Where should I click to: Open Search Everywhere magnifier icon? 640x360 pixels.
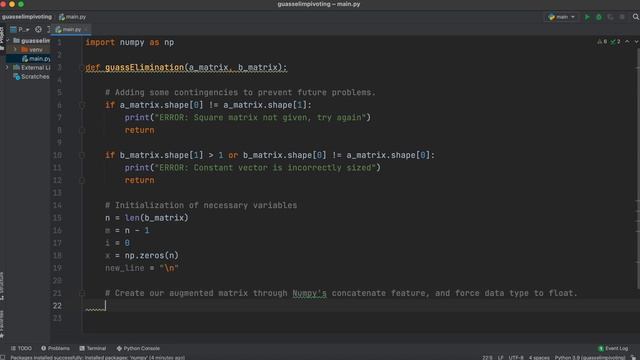point(636,17)
